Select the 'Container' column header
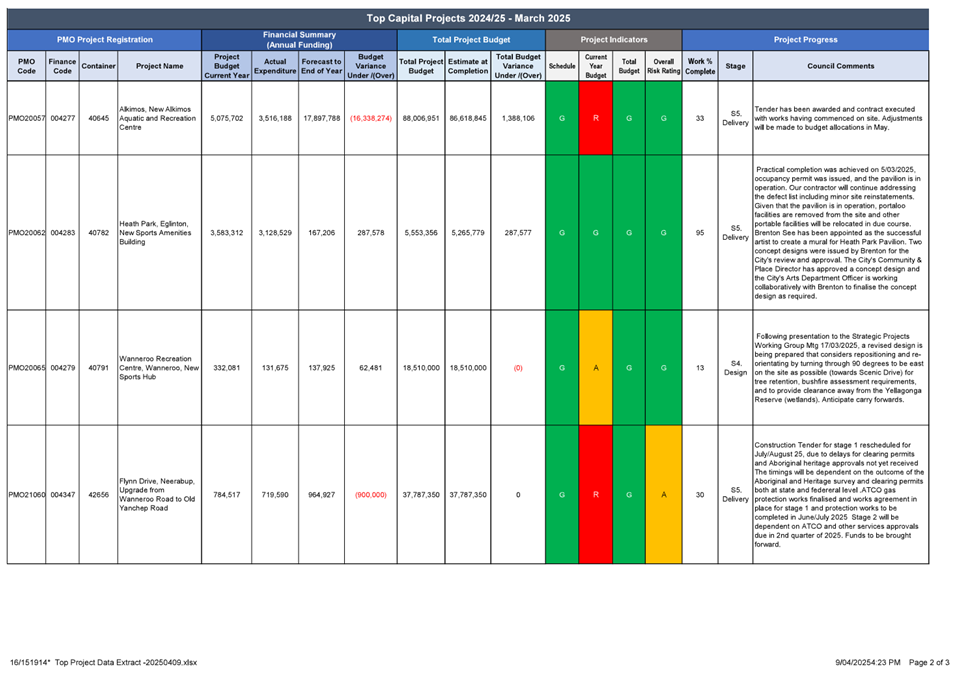 coord(98,66)
